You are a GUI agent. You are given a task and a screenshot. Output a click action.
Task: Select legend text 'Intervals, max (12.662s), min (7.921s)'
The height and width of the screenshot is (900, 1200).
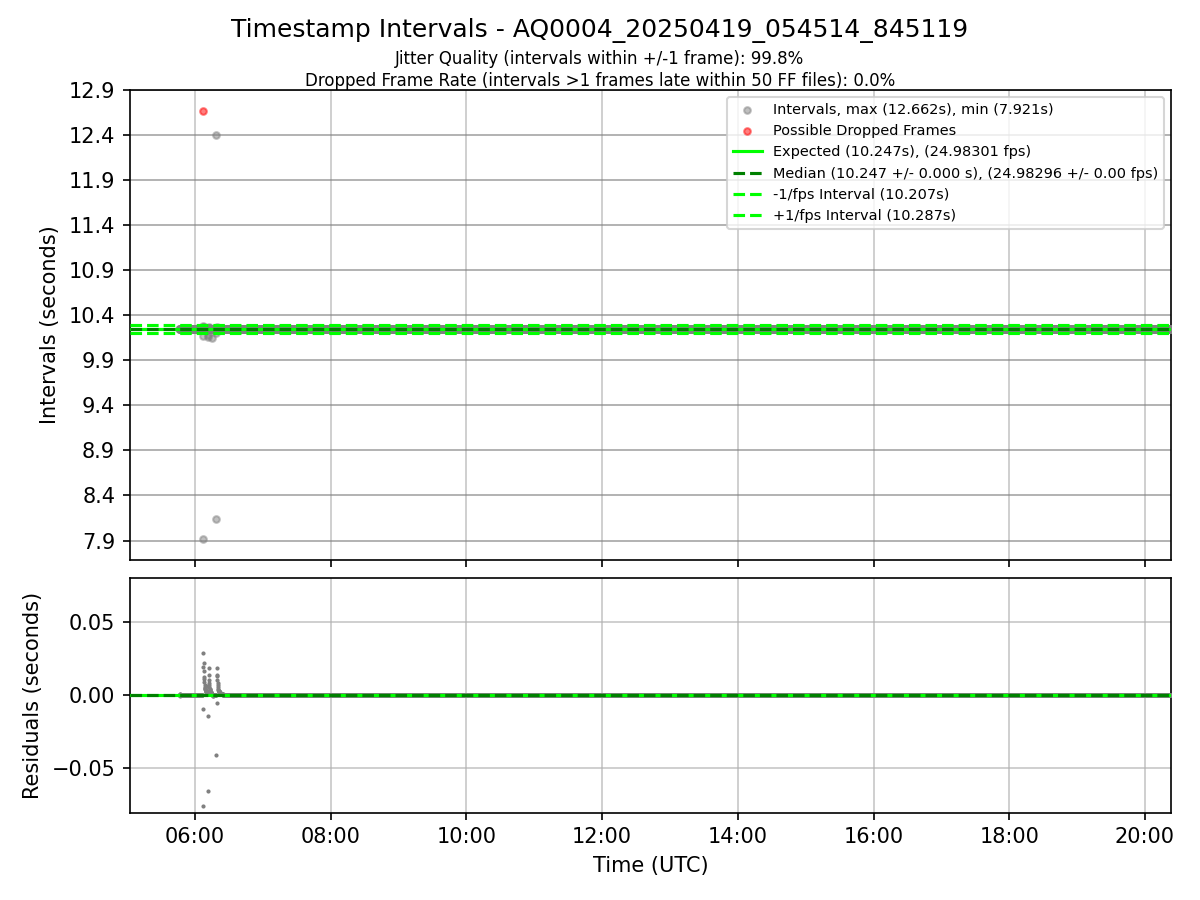click(913, 109)
